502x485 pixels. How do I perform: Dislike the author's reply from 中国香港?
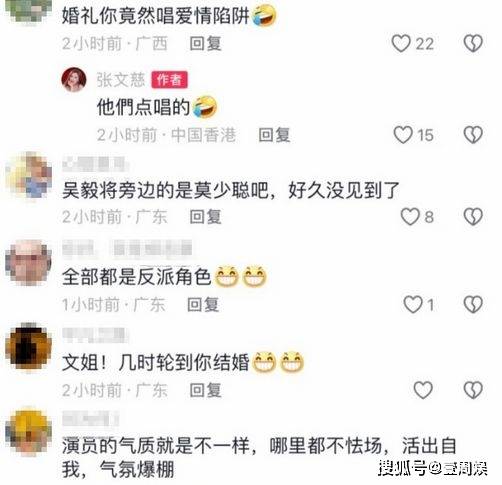point(473,135)
